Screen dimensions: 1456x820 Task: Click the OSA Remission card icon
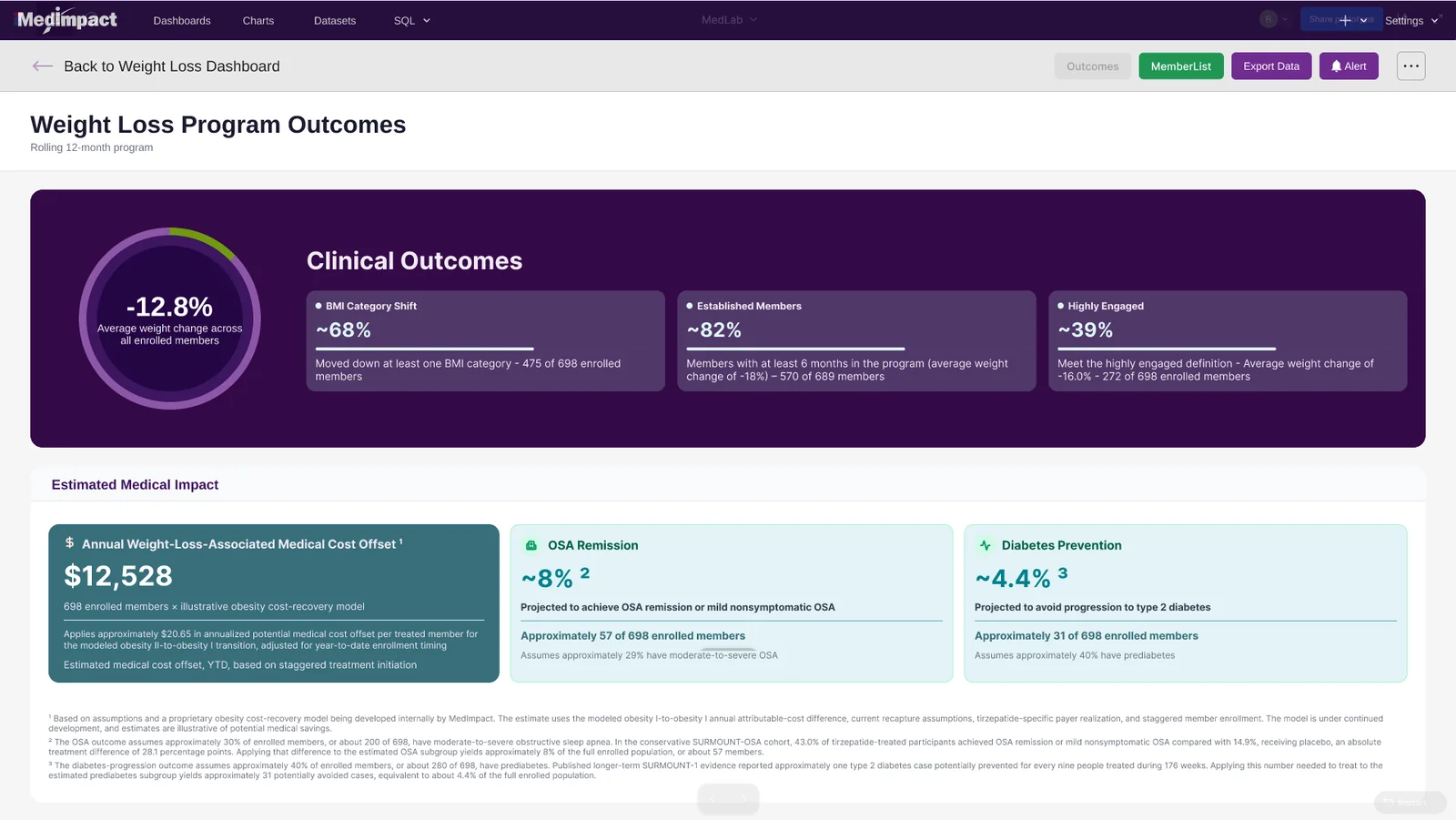(531, 545)
